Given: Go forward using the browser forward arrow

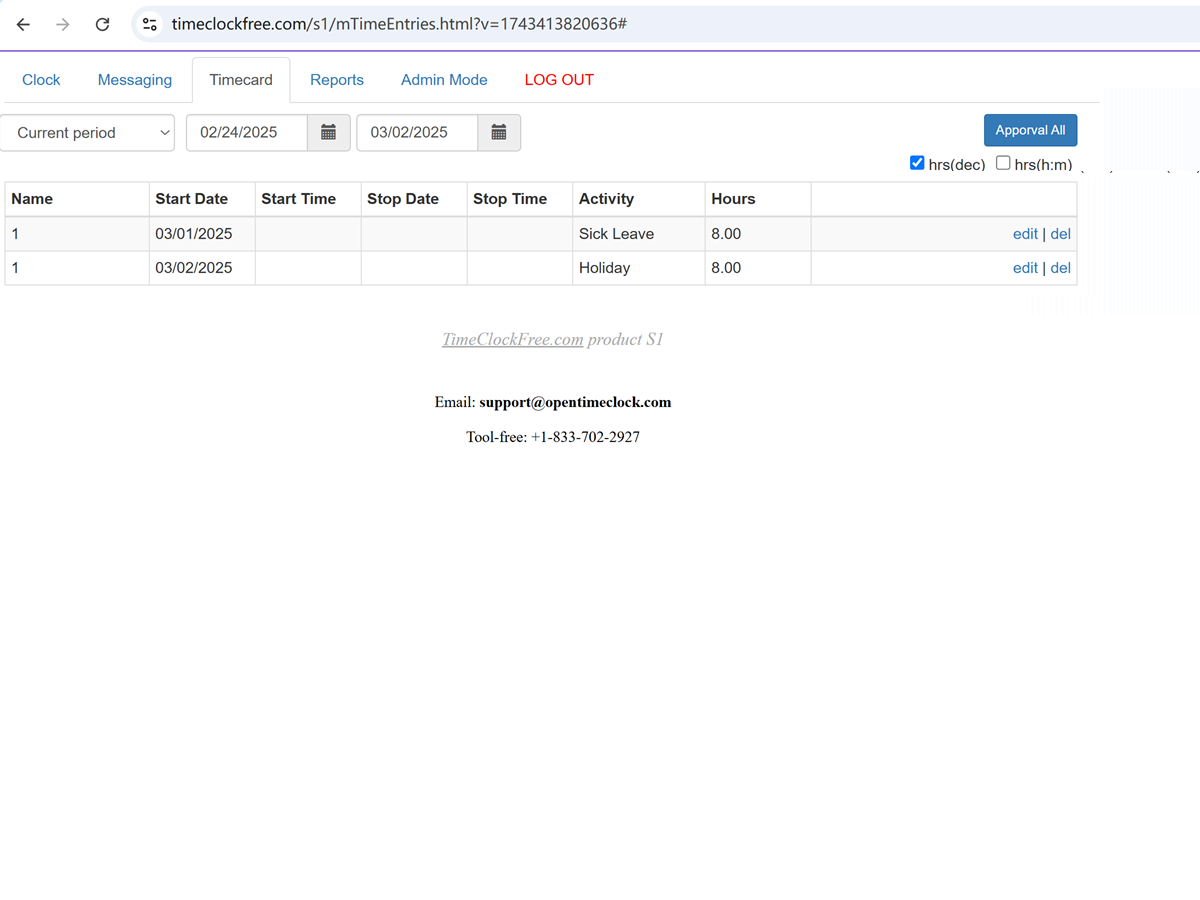Looking at the screenshot, I should (x=63, y=24).
